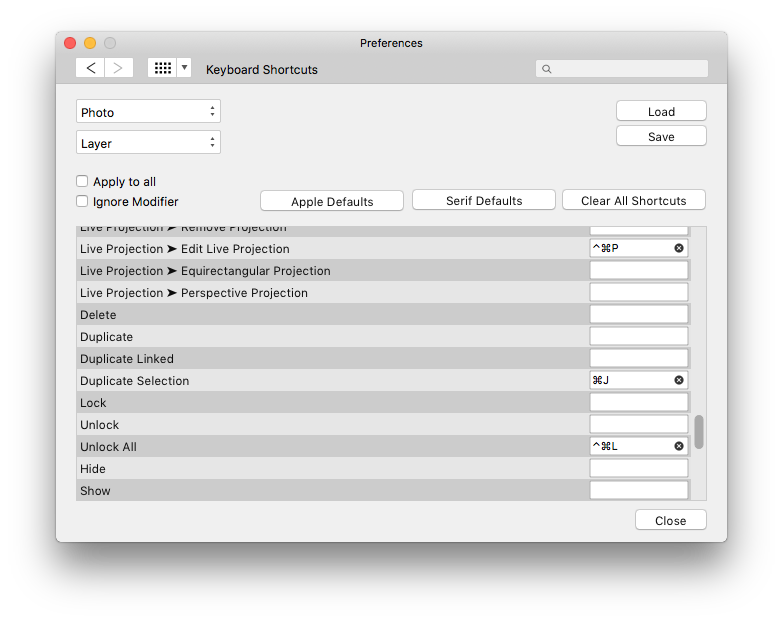Select the Edit Live Projection row label
This screenshot has height=622, width=783.
point(185,249)
